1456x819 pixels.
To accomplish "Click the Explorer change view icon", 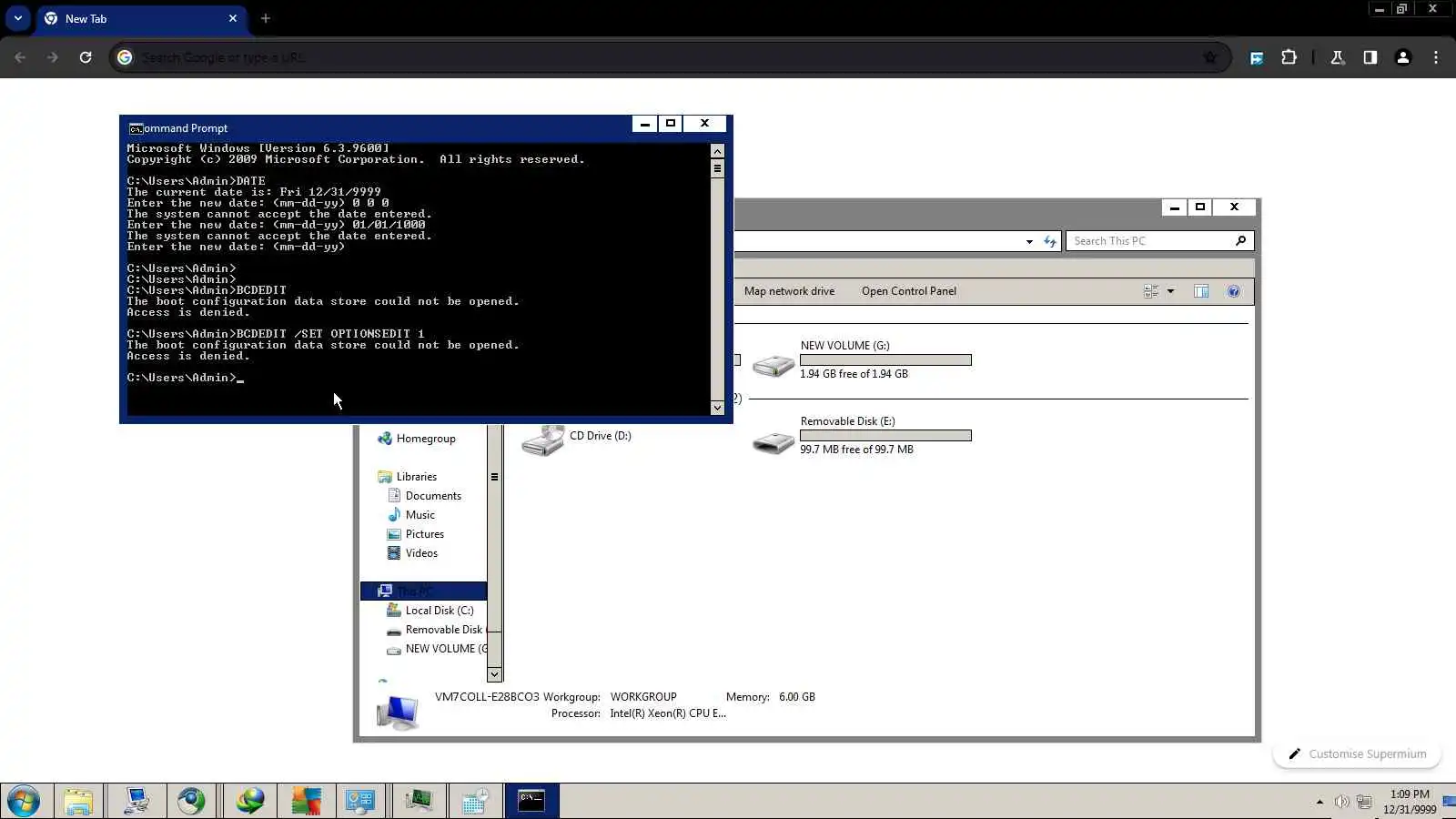I will 1151,291.
